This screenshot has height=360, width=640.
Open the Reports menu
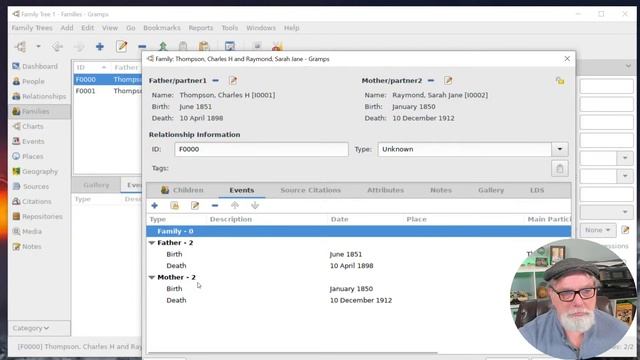(200, 28)
